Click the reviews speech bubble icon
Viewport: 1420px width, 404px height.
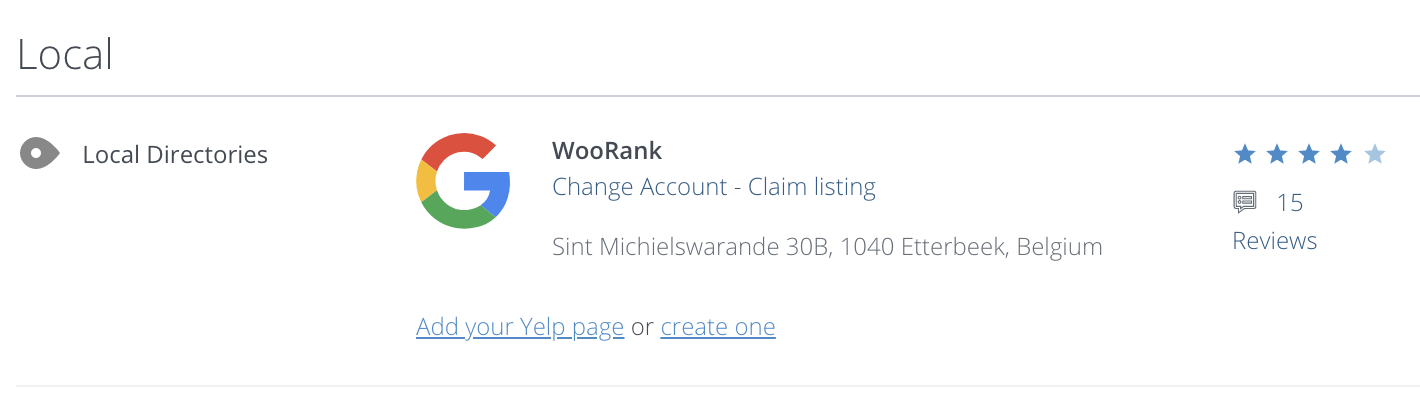(1244, 203)
